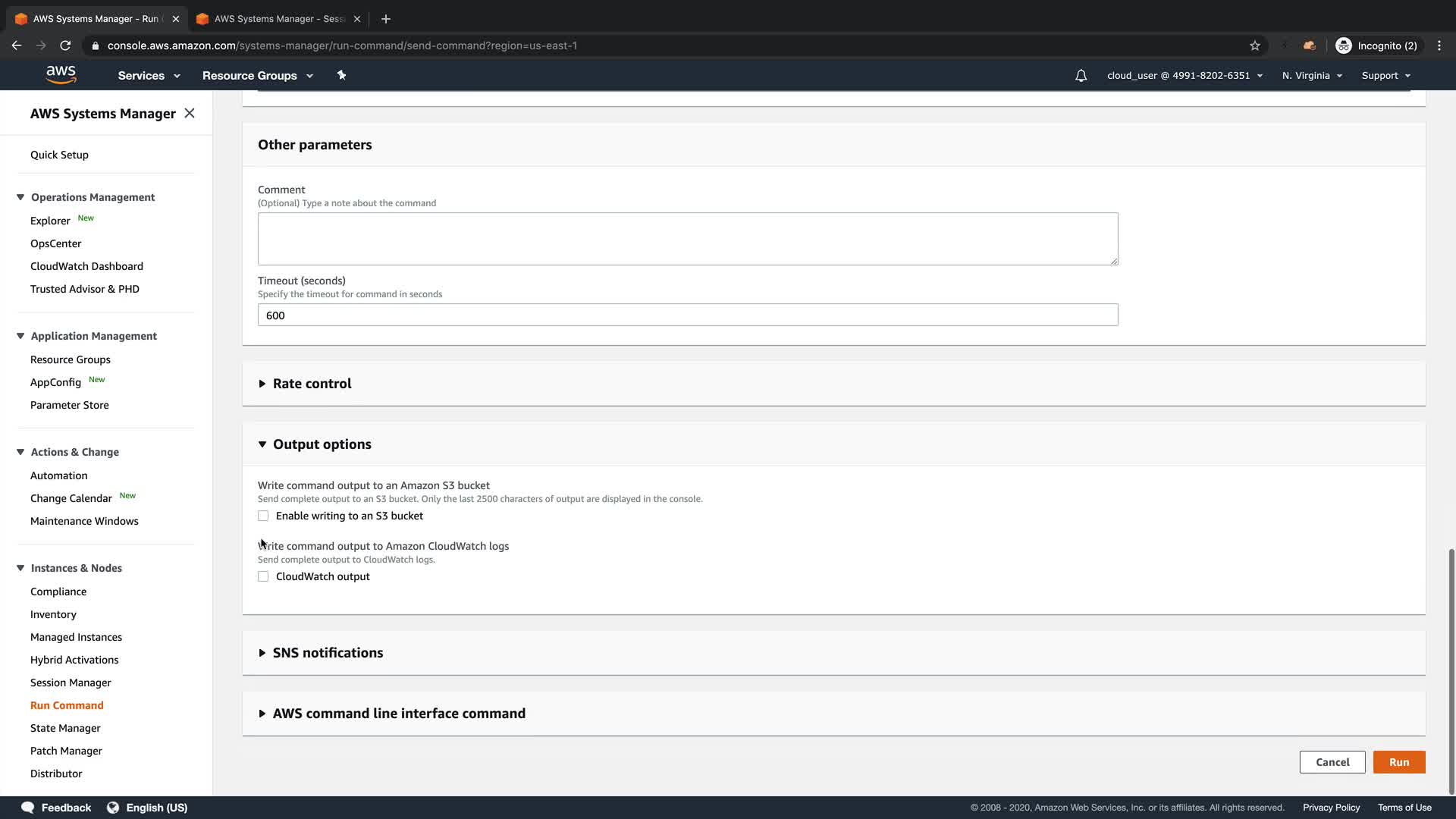Close the AWS Systems Manager sidebar

[190, 113]
